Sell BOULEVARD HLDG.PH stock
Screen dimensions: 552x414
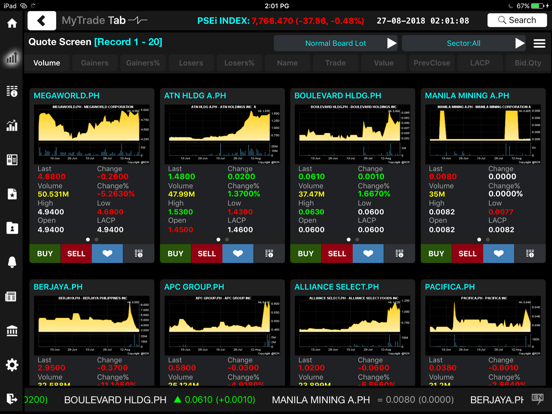pyautogui.click(x=337, y=253)
